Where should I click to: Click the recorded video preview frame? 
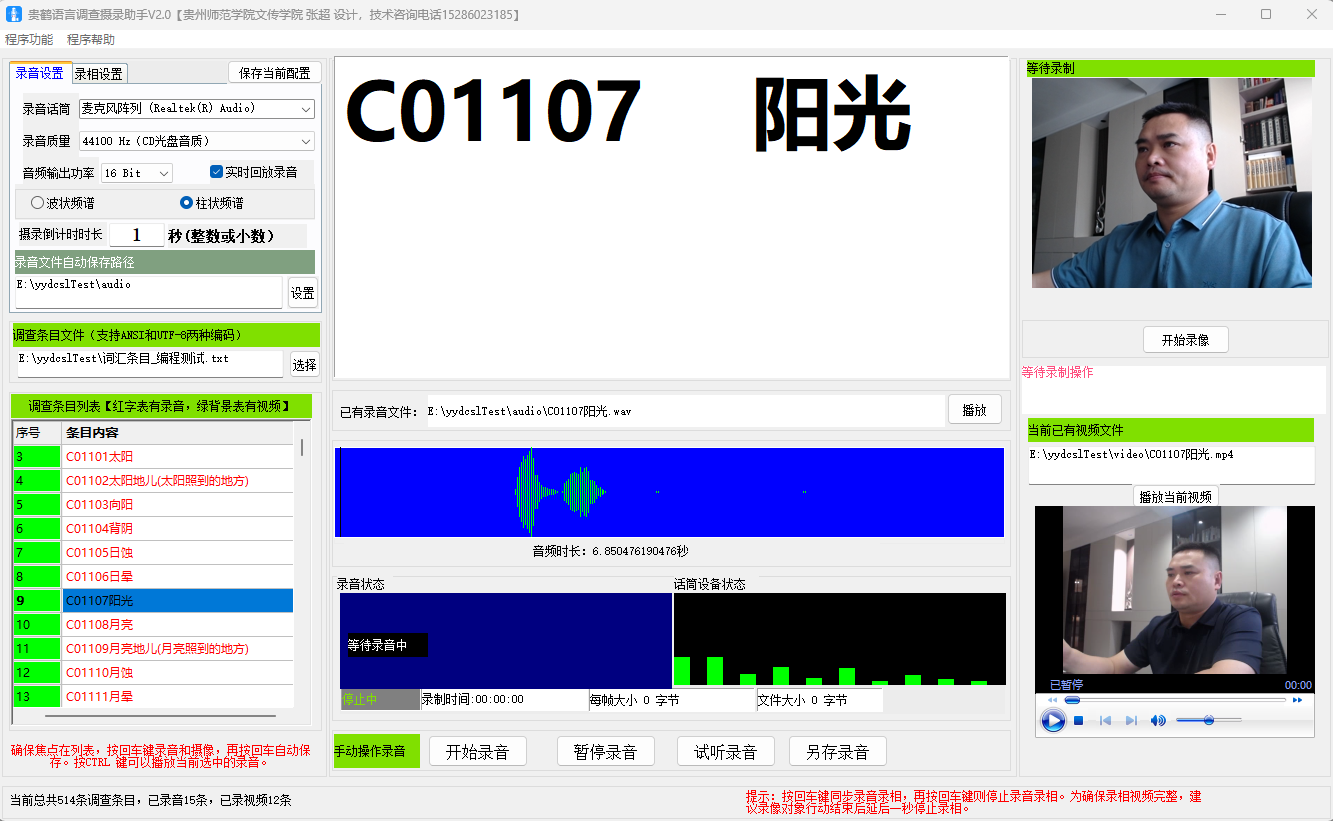tap(1175, 590)
